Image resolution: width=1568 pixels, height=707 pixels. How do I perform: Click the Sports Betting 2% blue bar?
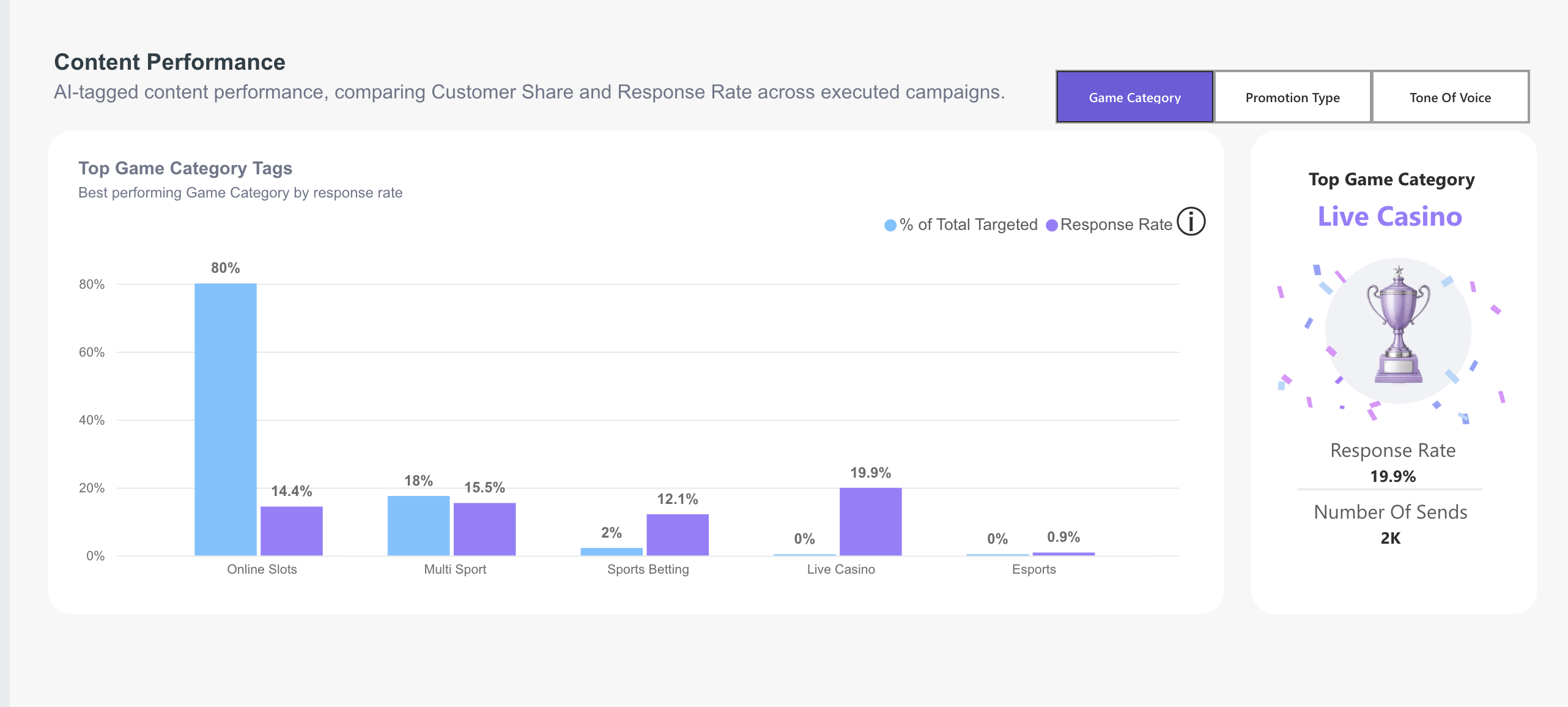612,552
